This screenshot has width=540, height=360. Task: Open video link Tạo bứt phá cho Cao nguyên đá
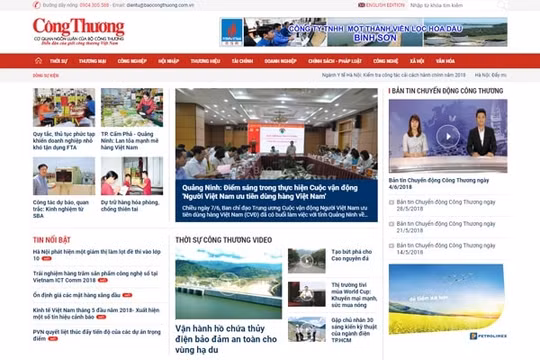(352, 255)
